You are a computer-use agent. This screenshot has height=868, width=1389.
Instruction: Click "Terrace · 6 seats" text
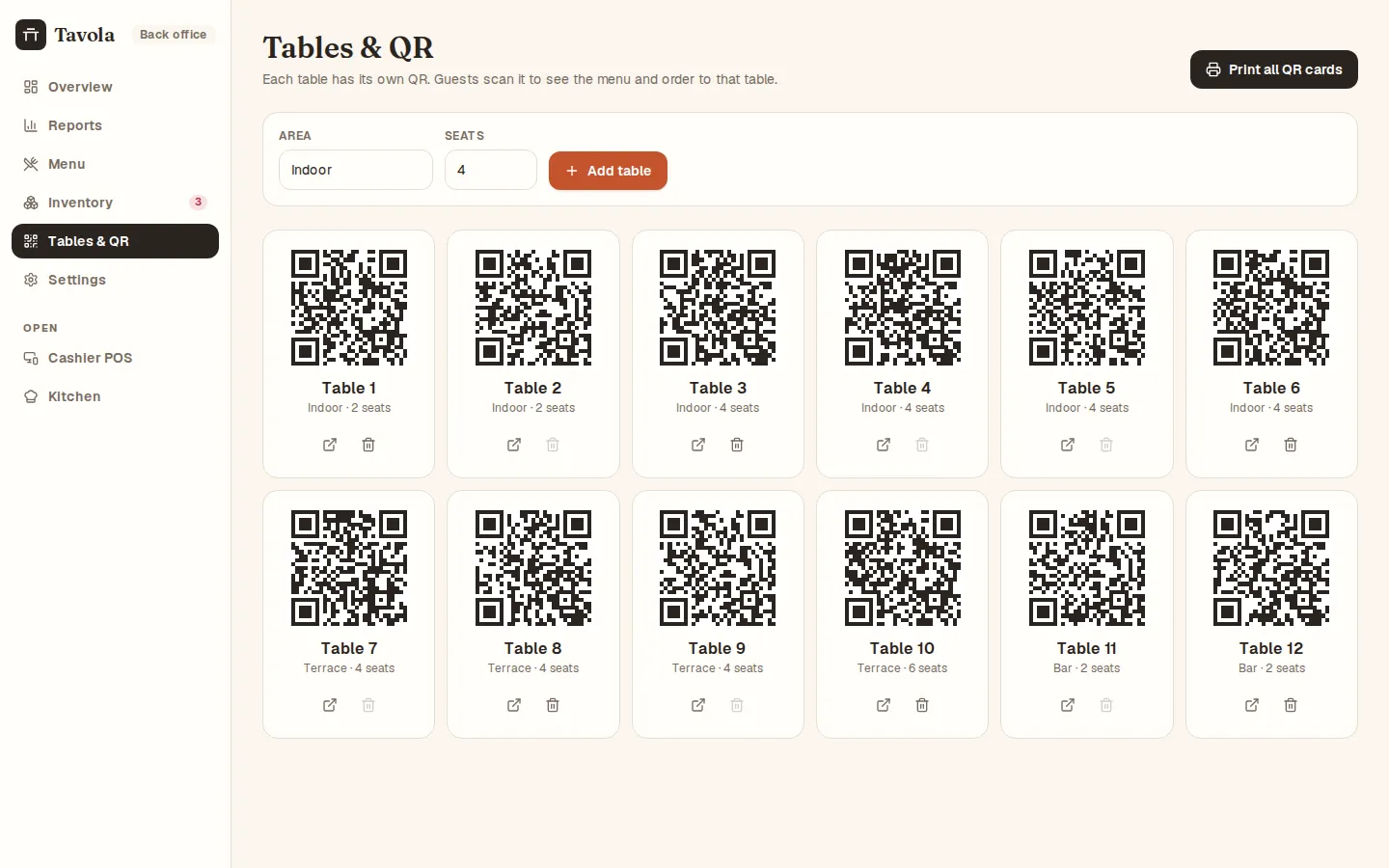pos(903,668)
